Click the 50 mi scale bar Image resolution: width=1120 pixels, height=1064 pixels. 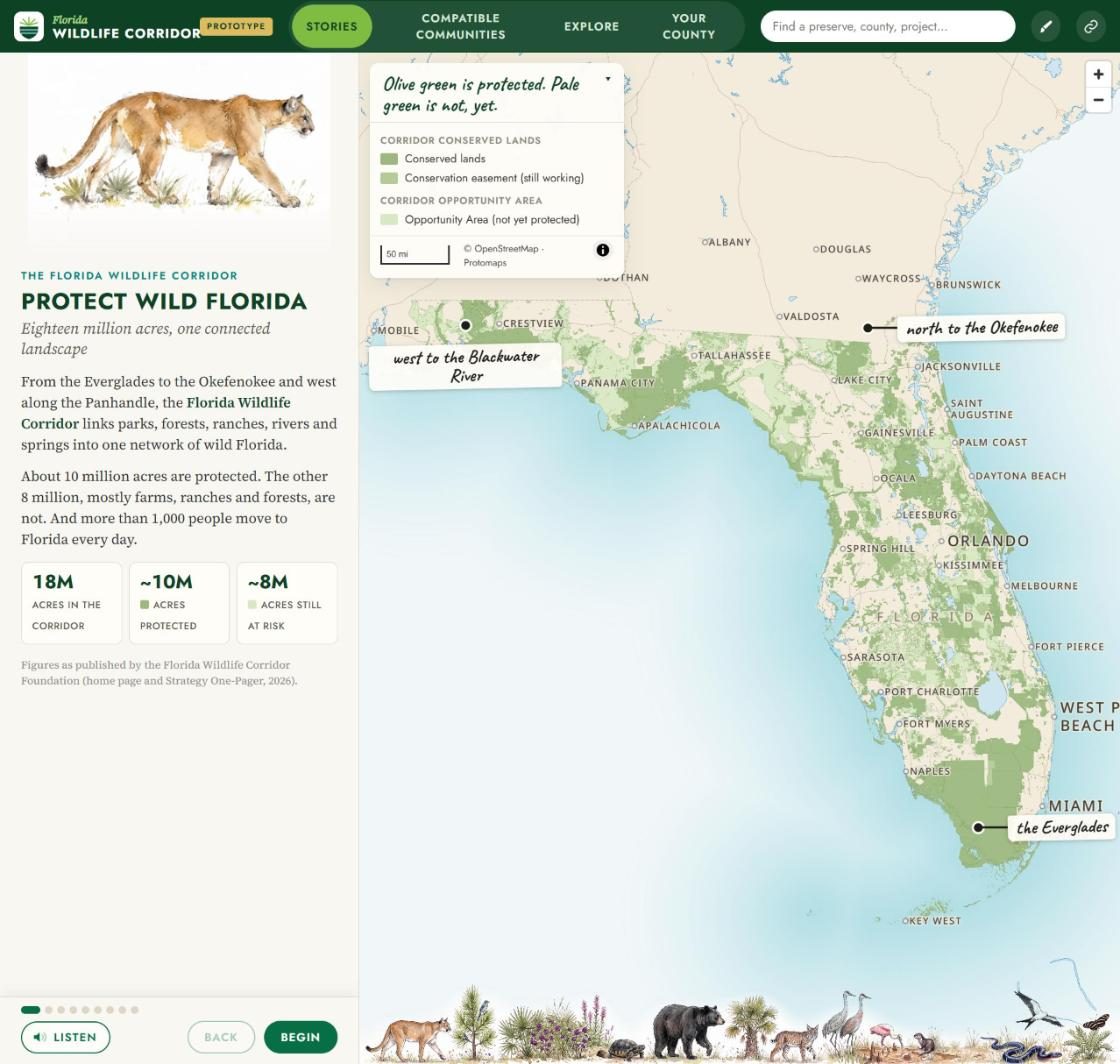click(415, 254)
